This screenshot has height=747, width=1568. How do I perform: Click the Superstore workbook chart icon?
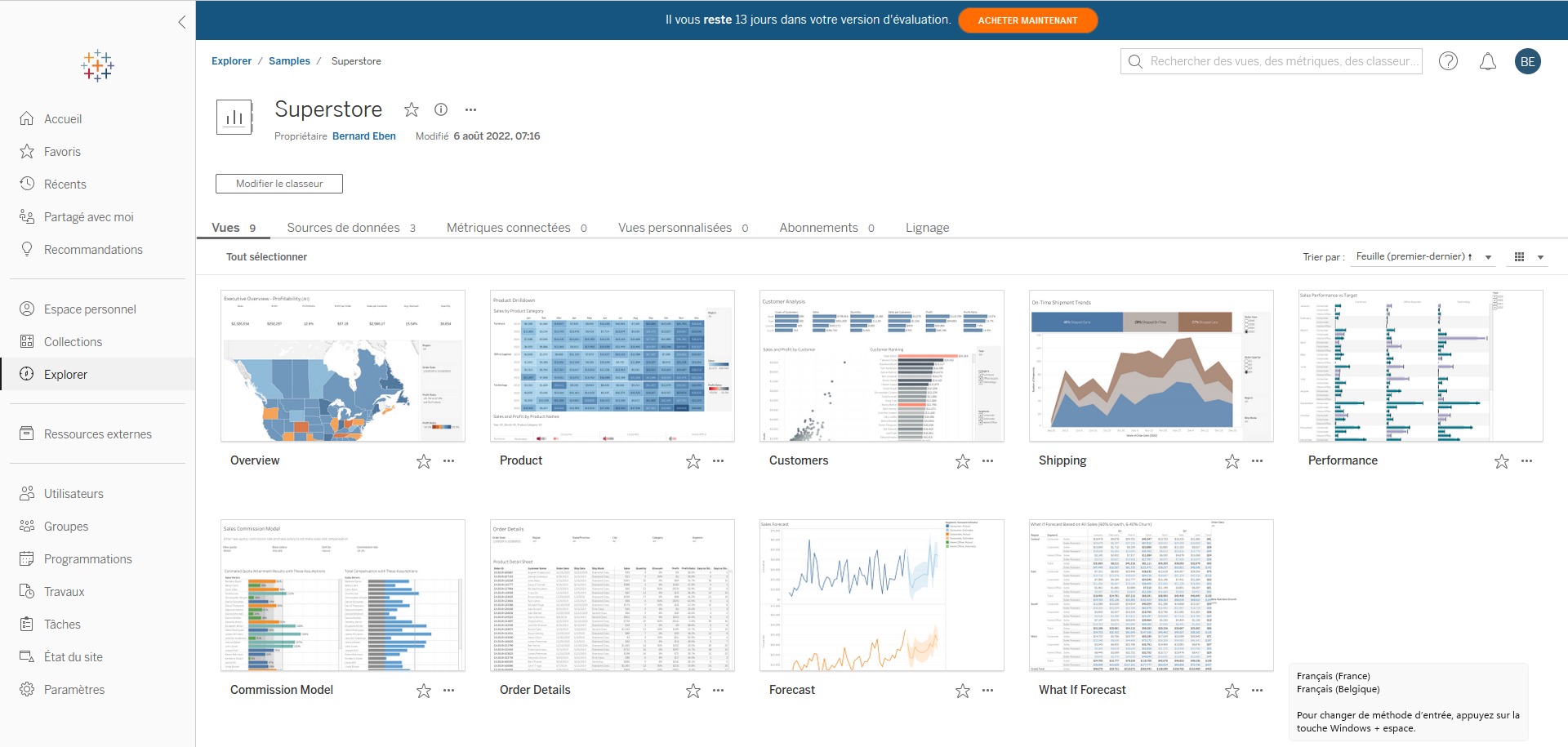point(234,117)
